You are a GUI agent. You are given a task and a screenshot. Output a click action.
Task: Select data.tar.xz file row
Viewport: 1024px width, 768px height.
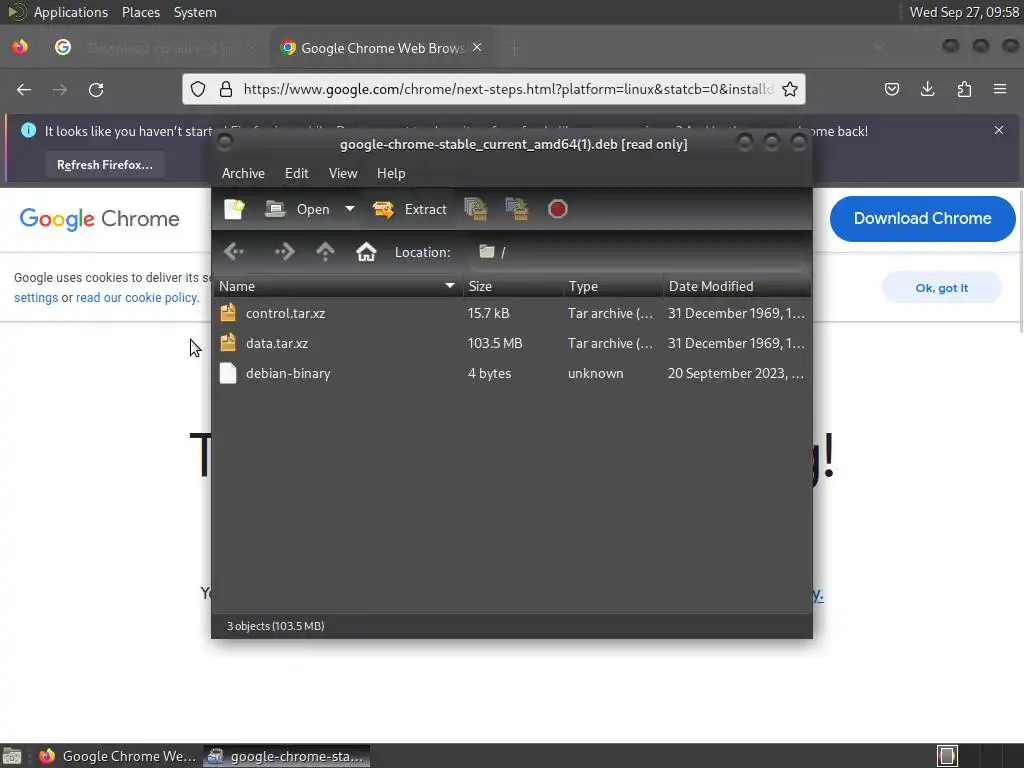512,343
